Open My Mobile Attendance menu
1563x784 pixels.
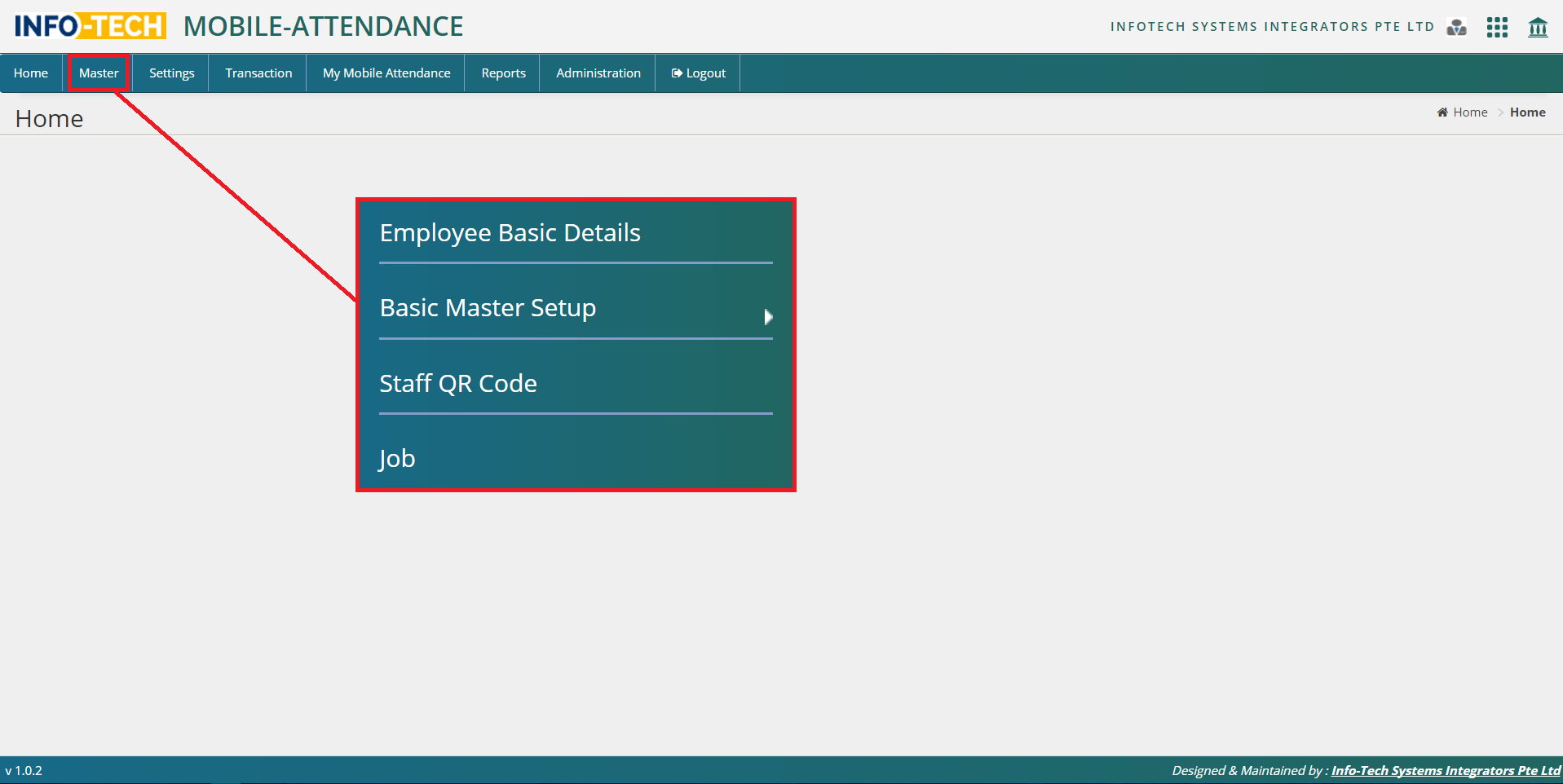tap(386, 73)
